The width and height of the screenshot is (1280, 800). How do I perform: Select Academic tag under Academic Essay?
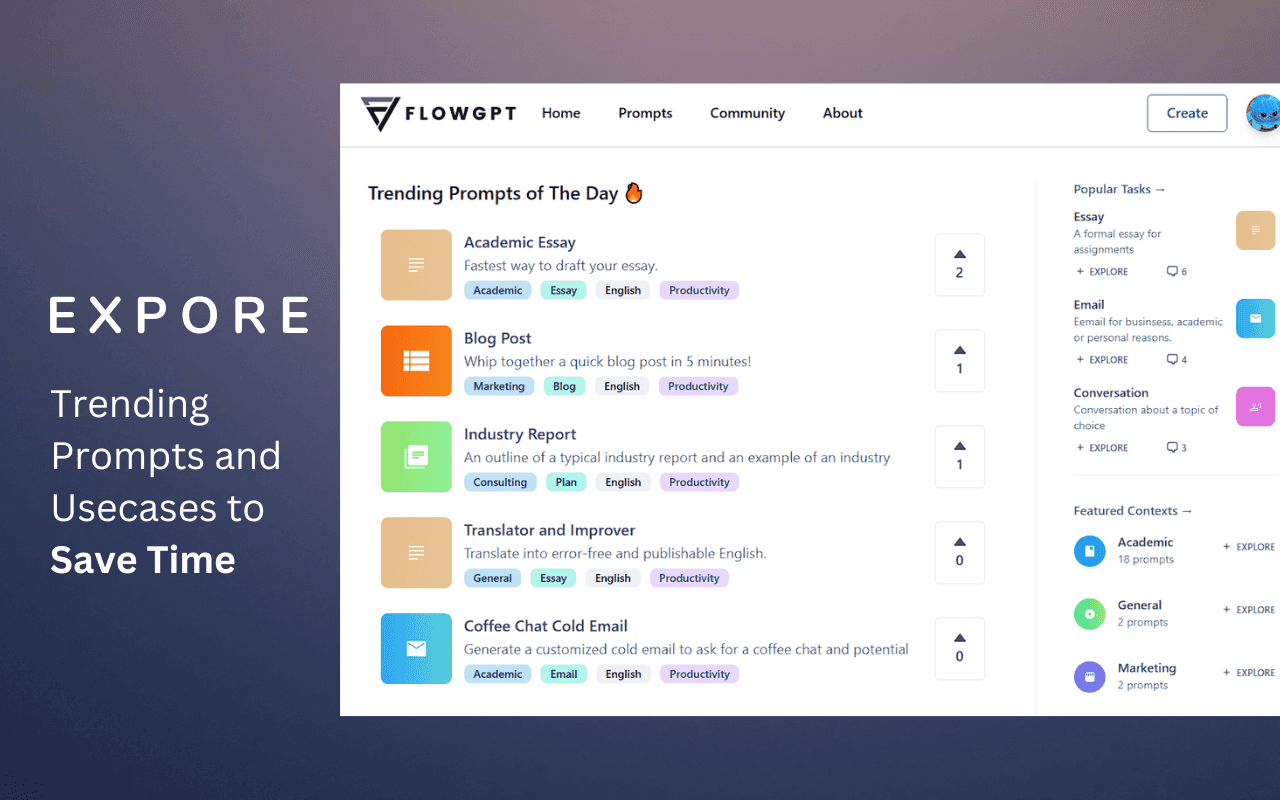coord(498,290)
